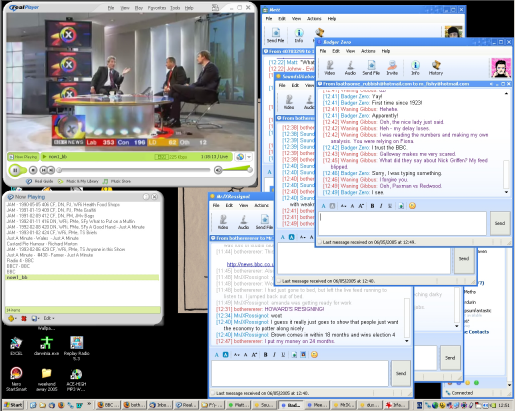Select 'Just A Minute - Wales' playlist item

[43, 238]
